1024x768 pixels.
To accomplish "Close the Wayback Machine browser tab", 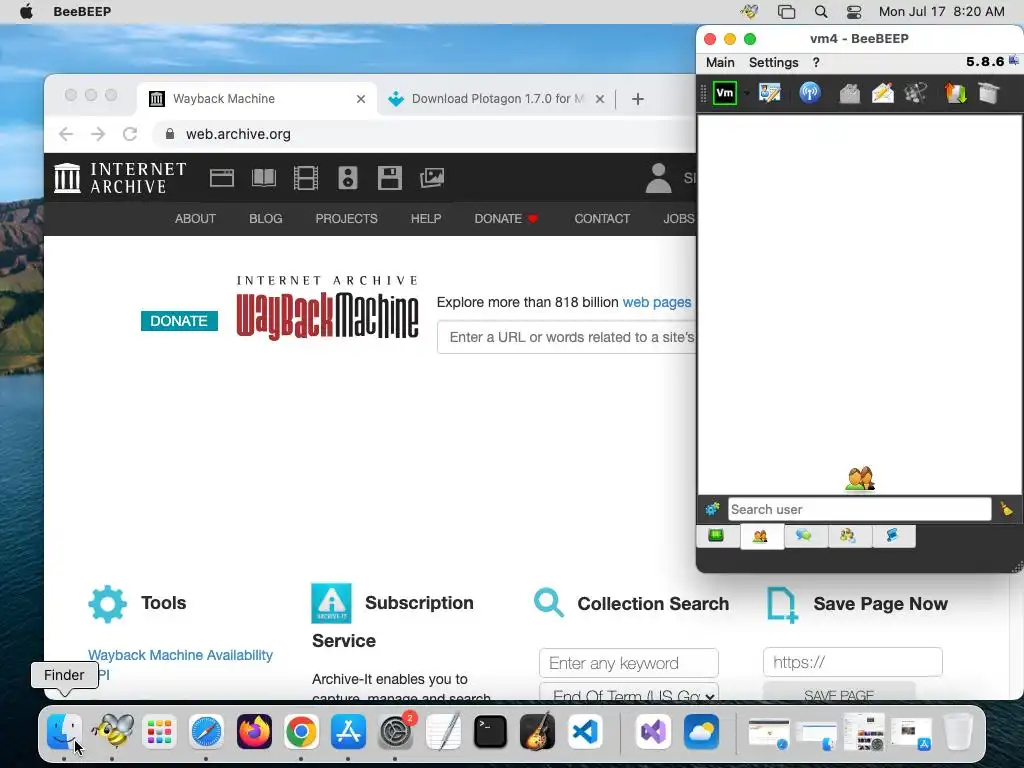I will (x=360, y=99).
